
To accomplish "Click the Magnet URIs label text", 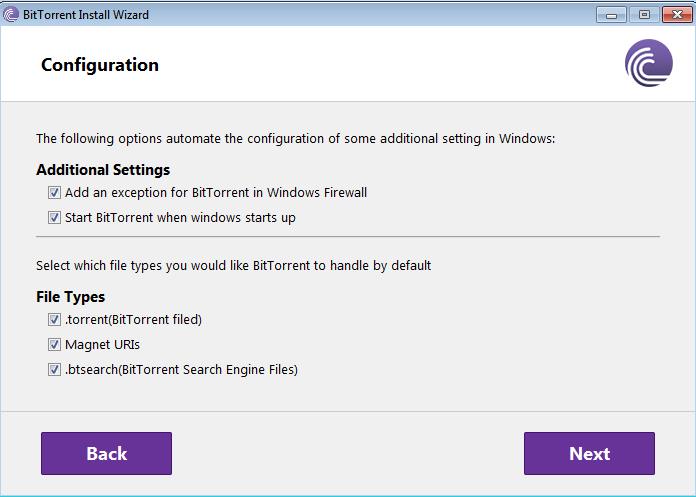I will click(x=103, y=345).
